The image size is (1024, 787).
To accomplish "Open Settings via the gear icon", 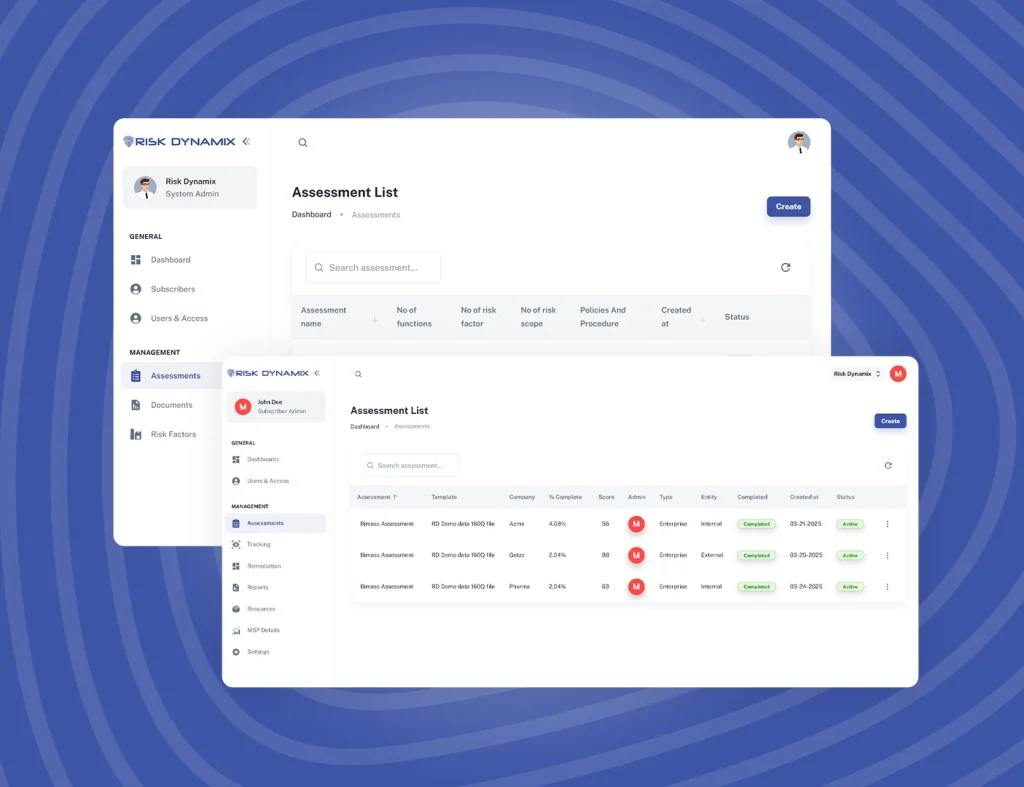I will 236,652.
